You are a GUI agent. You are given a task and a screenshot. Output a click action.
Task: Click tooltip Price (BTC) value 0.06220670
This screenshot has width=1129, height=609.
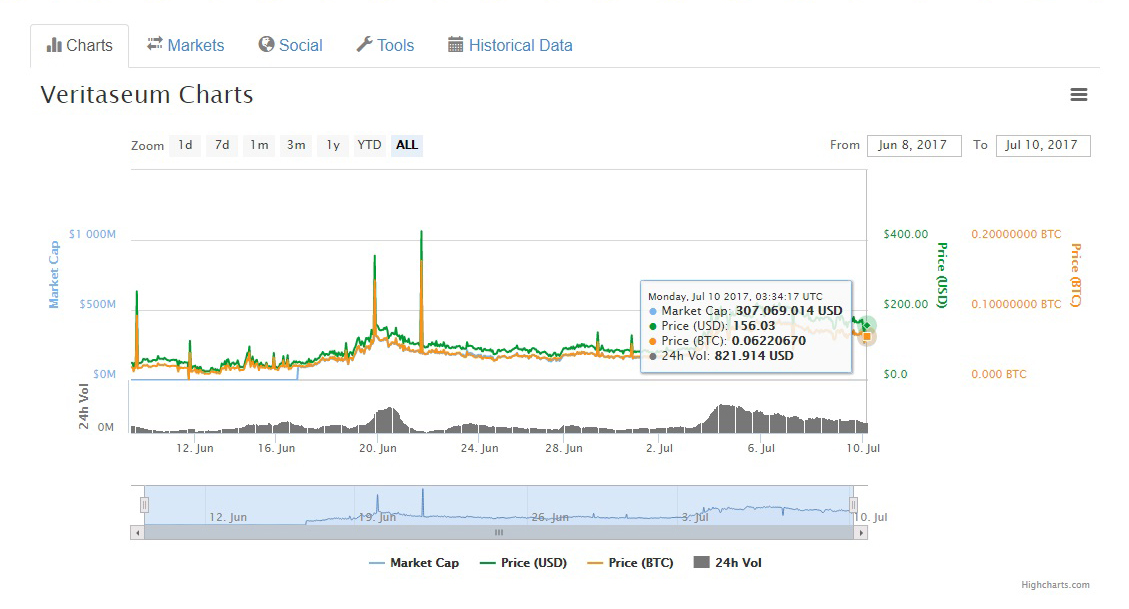769,340
